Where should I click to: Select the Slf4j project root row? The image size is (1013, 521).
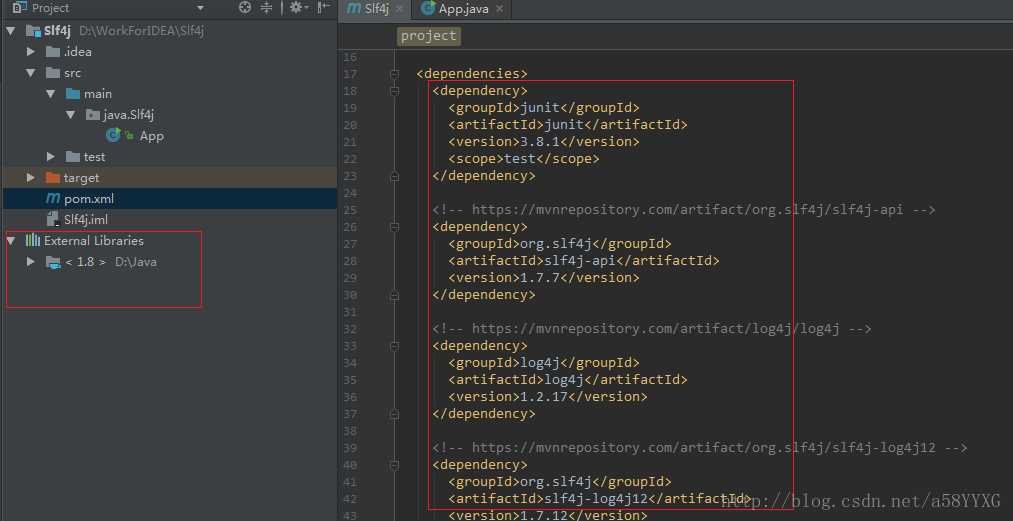pyautogui.click(x=169, y=30)
